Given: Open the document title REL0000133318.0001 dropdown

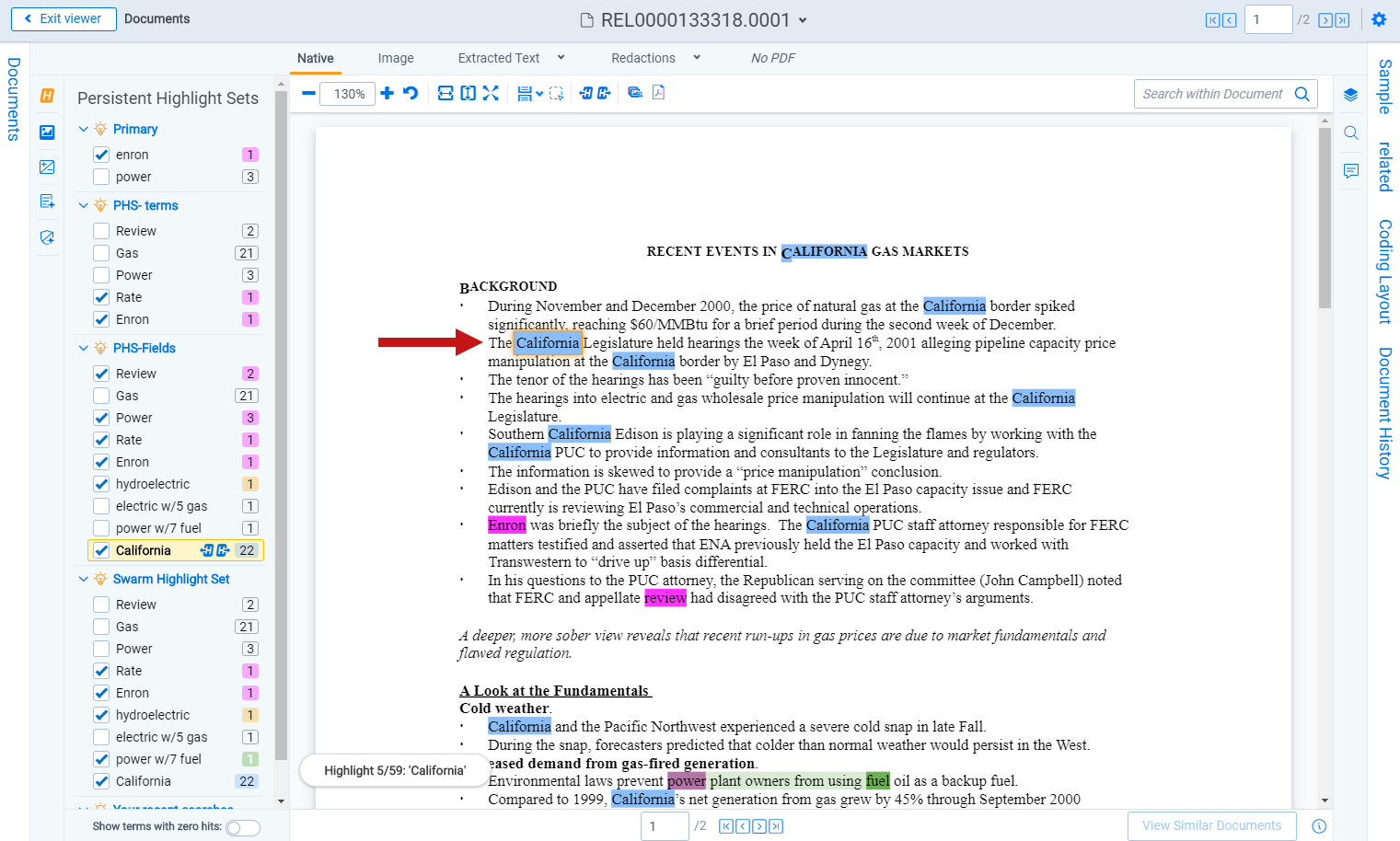Looking at the screenshot, I should (803, 20).
